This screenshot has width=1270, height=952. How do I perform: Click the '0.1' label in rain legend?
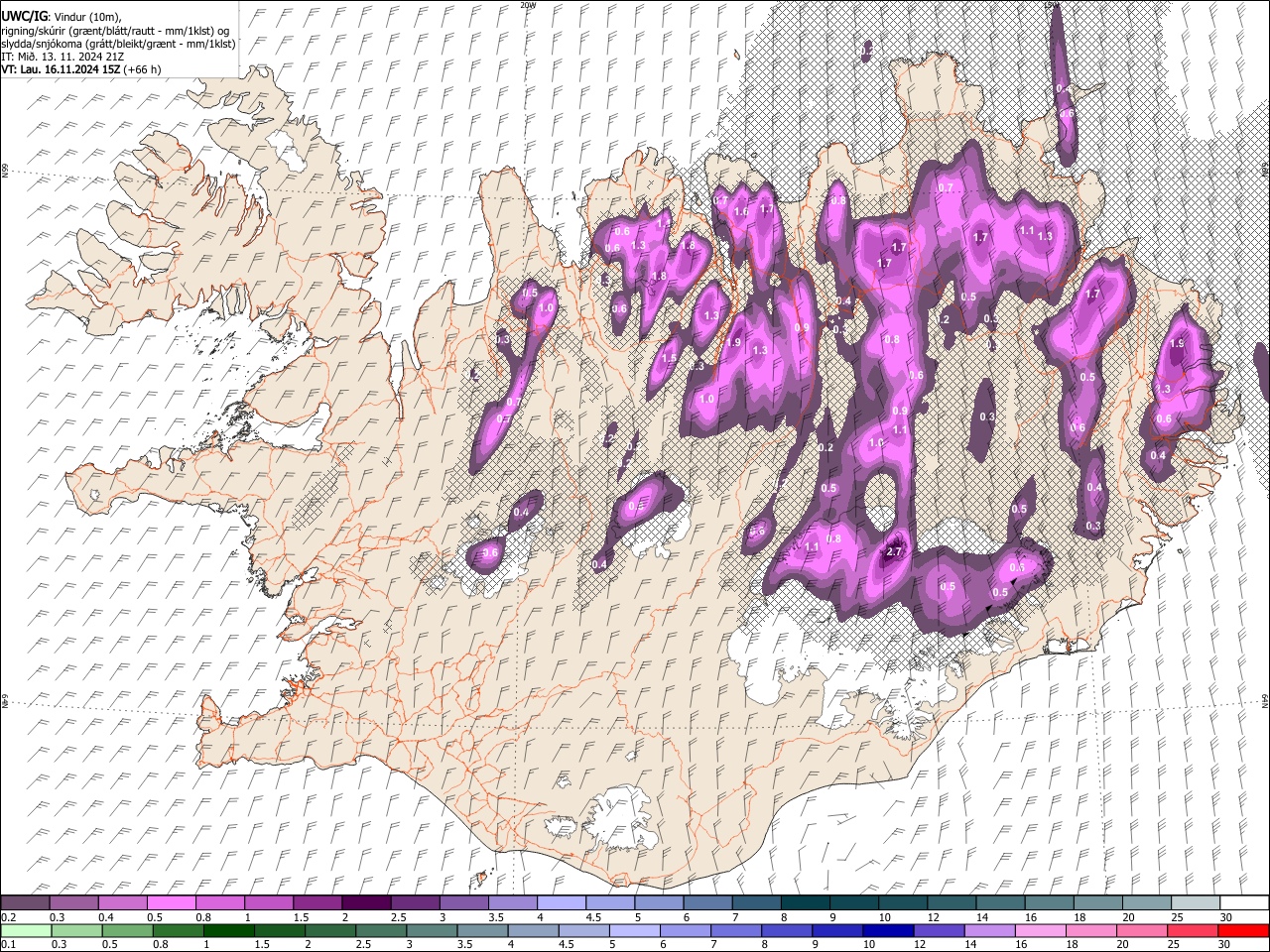pyautogui.click(x=7, y=944)
